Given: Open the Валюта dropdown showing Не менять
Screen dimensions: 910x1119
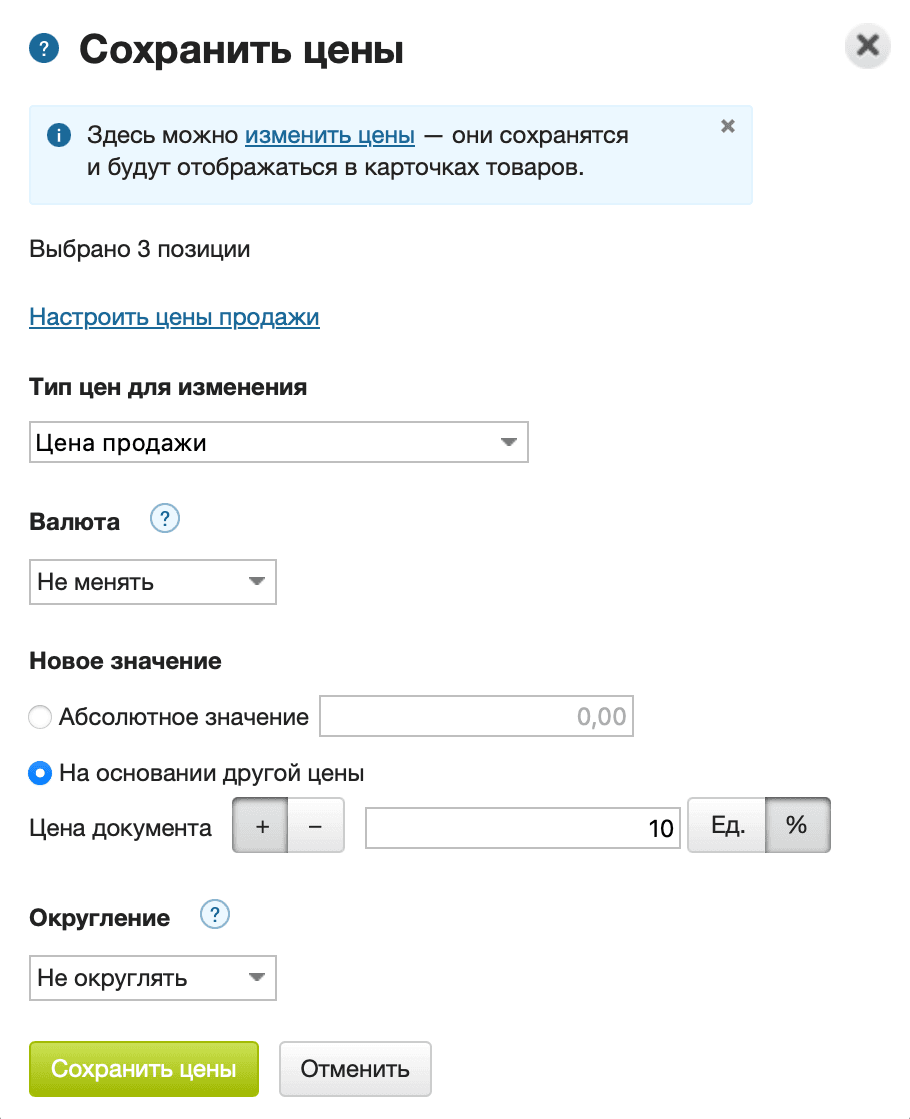Looking at the screenshot, I should 152,581.
